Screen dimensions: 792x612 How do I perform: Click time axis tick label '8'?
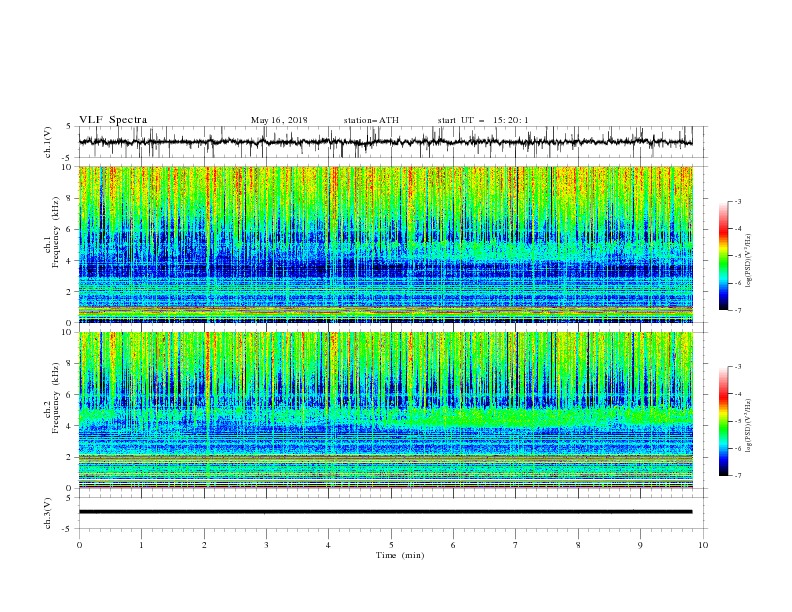click(x=578, y=545)
